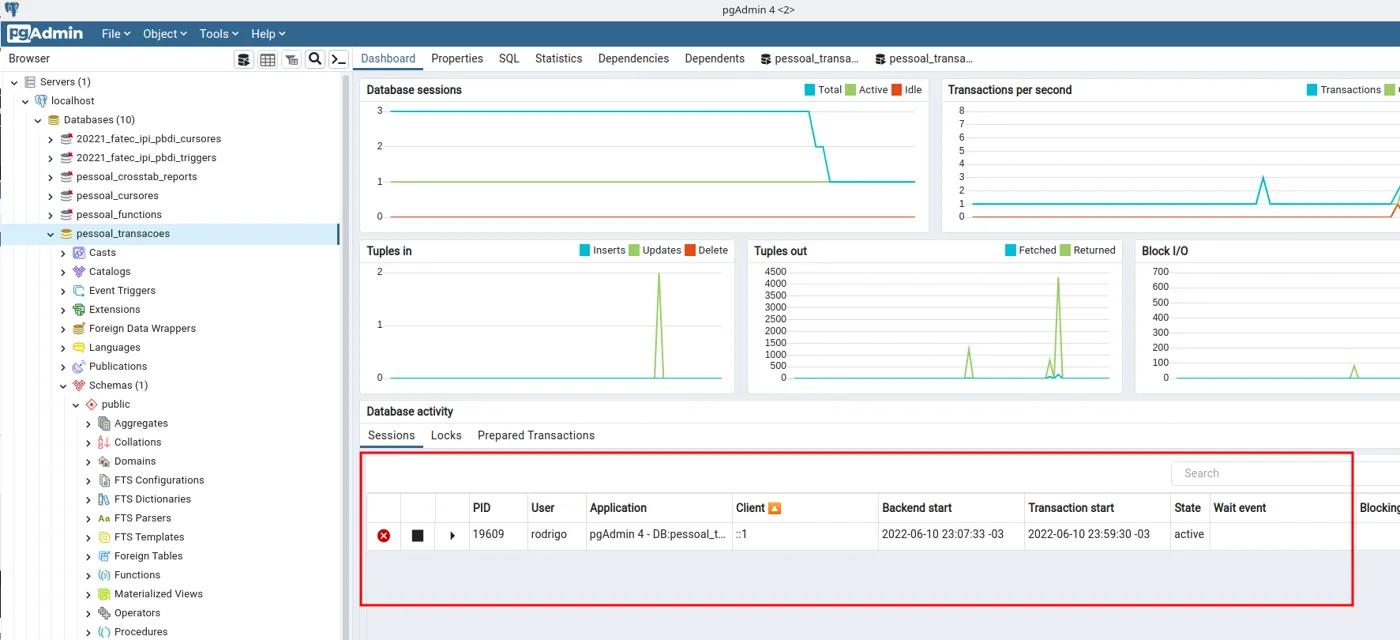Screen dimensions: 1400x640
Task: Open the Help menu
Action: [268, 34]
